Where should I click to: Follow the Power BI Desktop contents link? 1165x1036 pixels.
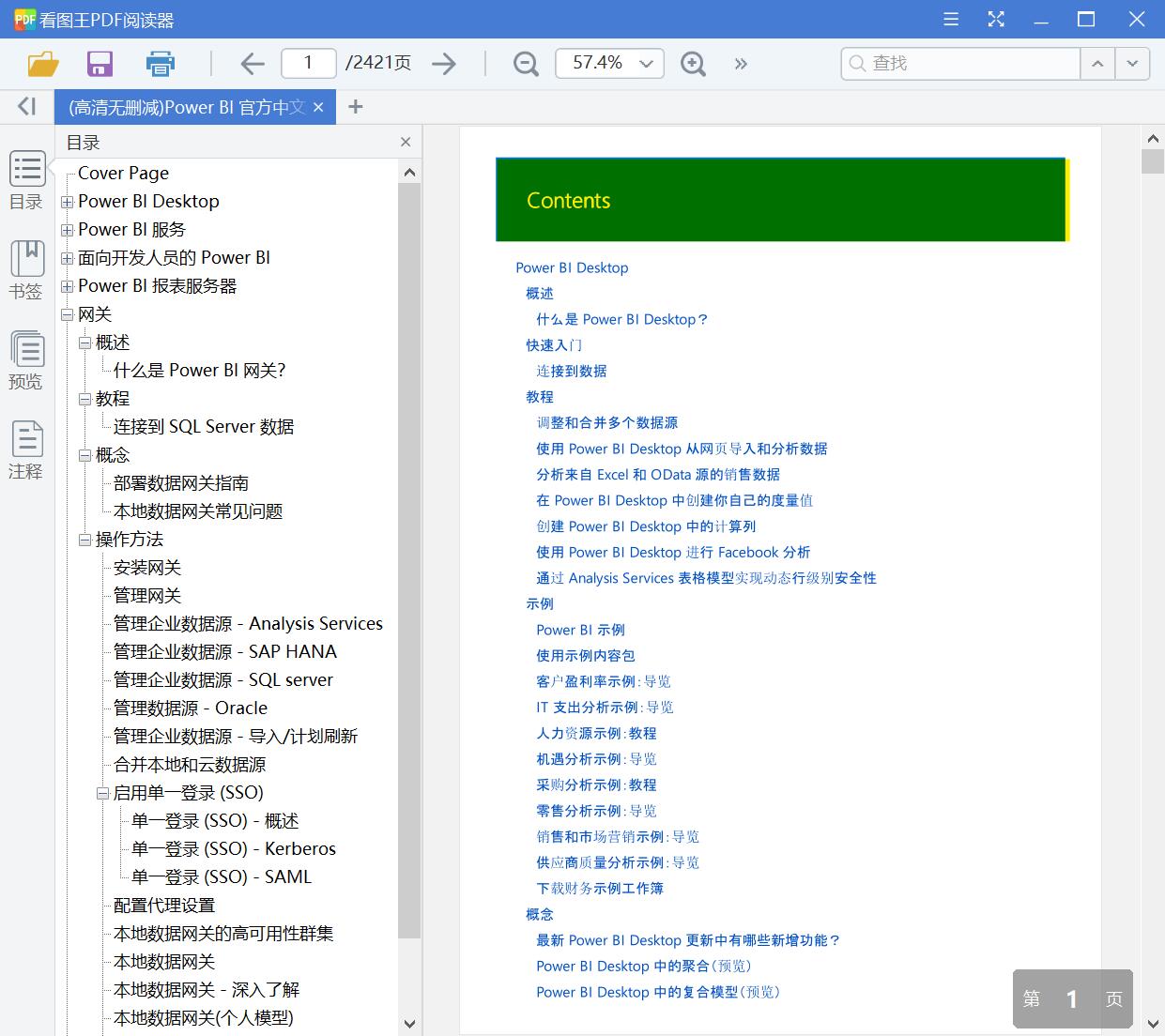click(x=572, y=267)
